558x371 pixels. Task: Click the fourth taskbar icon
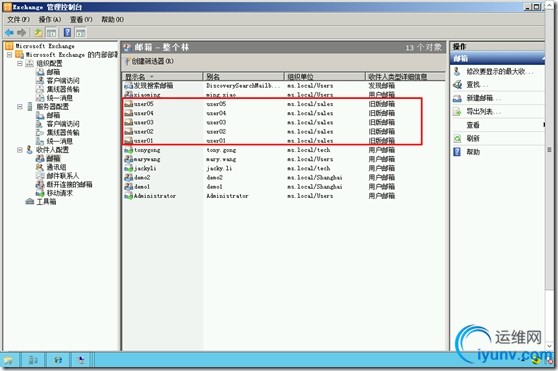[x=81, y=360]
